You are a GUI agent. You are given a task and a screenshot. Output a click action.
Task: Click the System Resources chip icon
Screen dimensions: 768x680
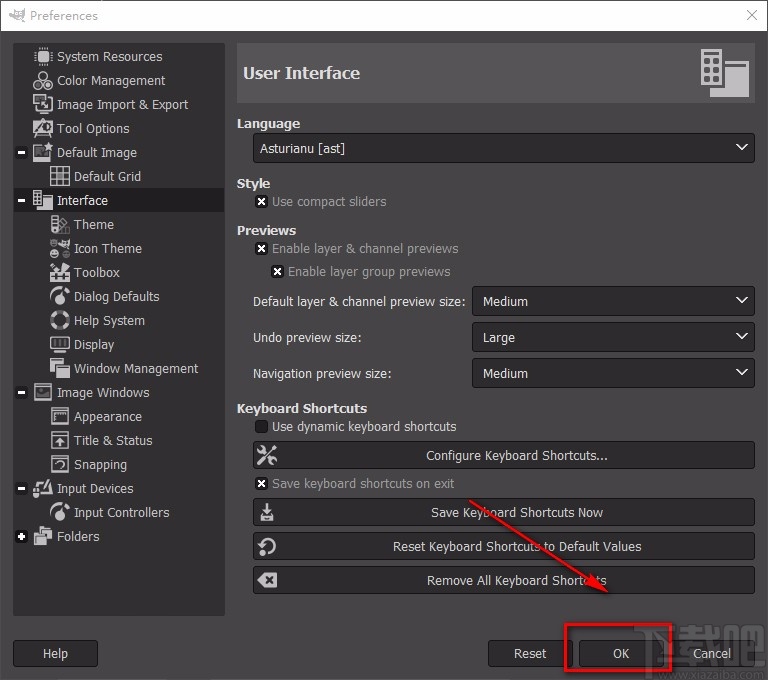(x=42, y=57)
